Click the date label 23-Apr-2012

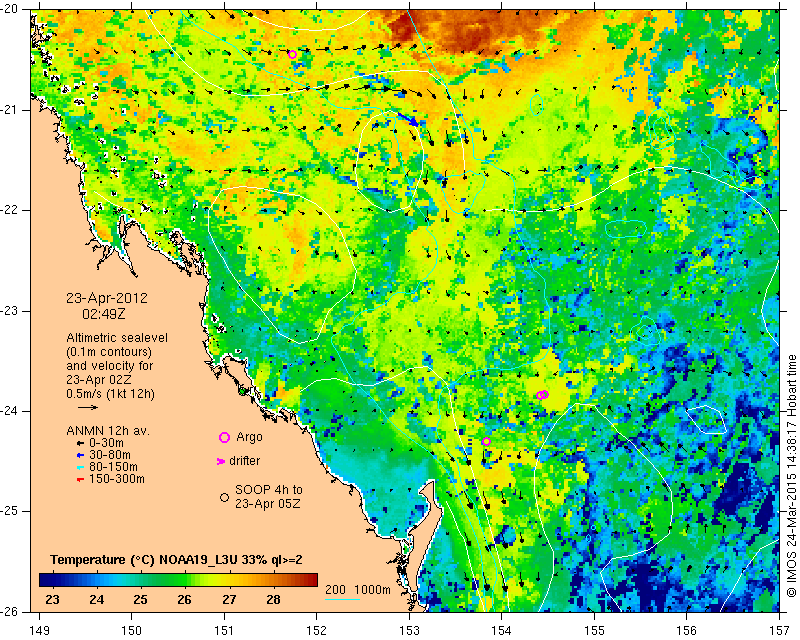pos(107,298)
